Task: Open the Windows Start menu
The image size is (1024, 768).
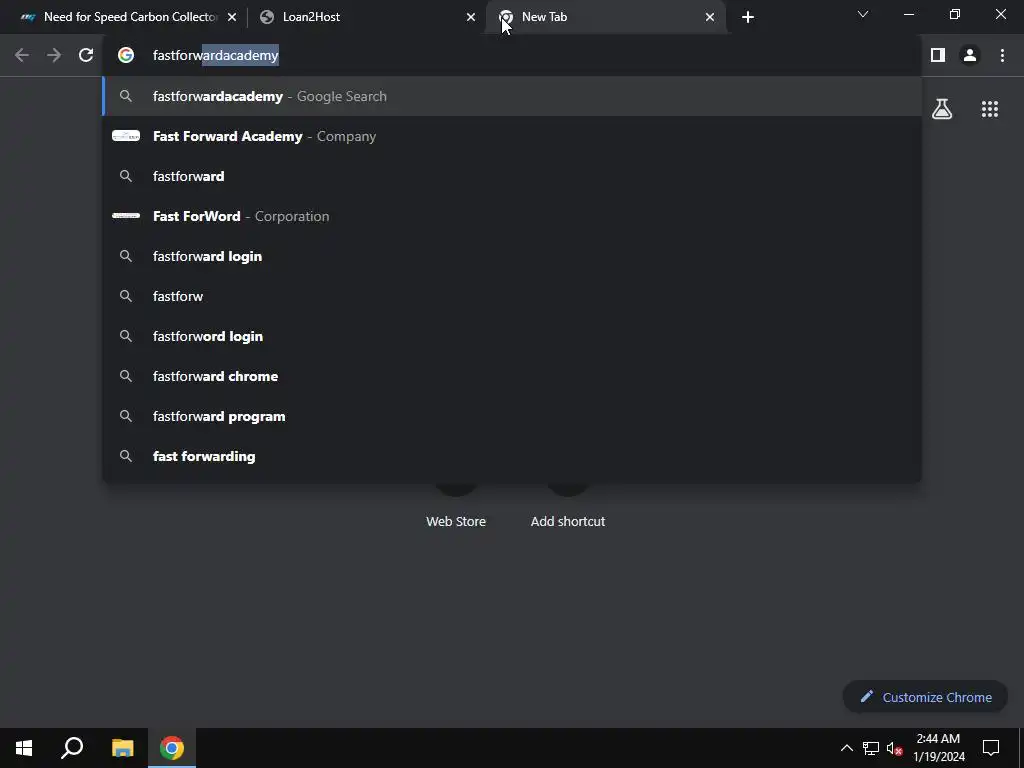Action: [x=24, y=748]
